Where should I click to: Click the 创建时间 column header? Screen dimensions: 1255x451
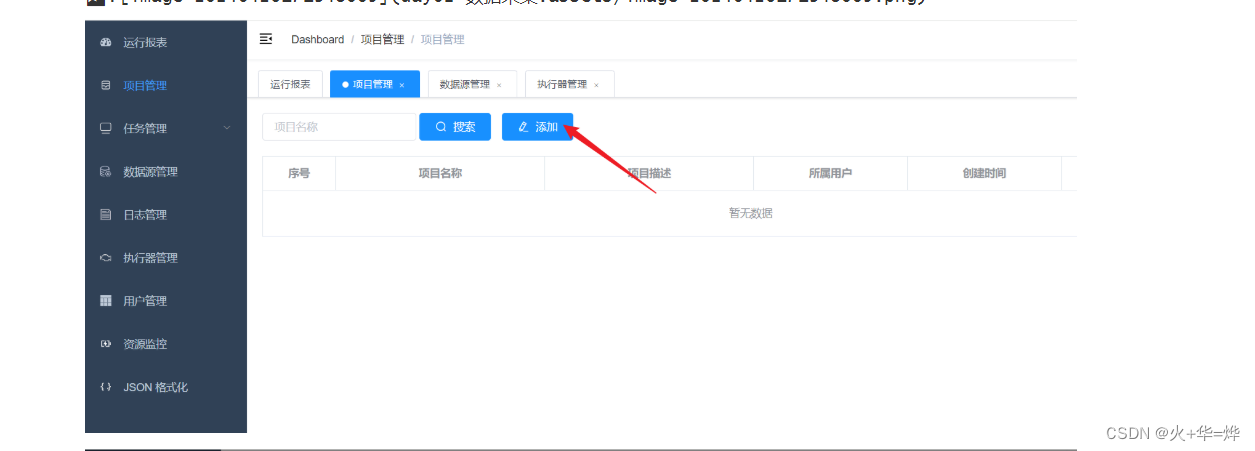[984, 173]
